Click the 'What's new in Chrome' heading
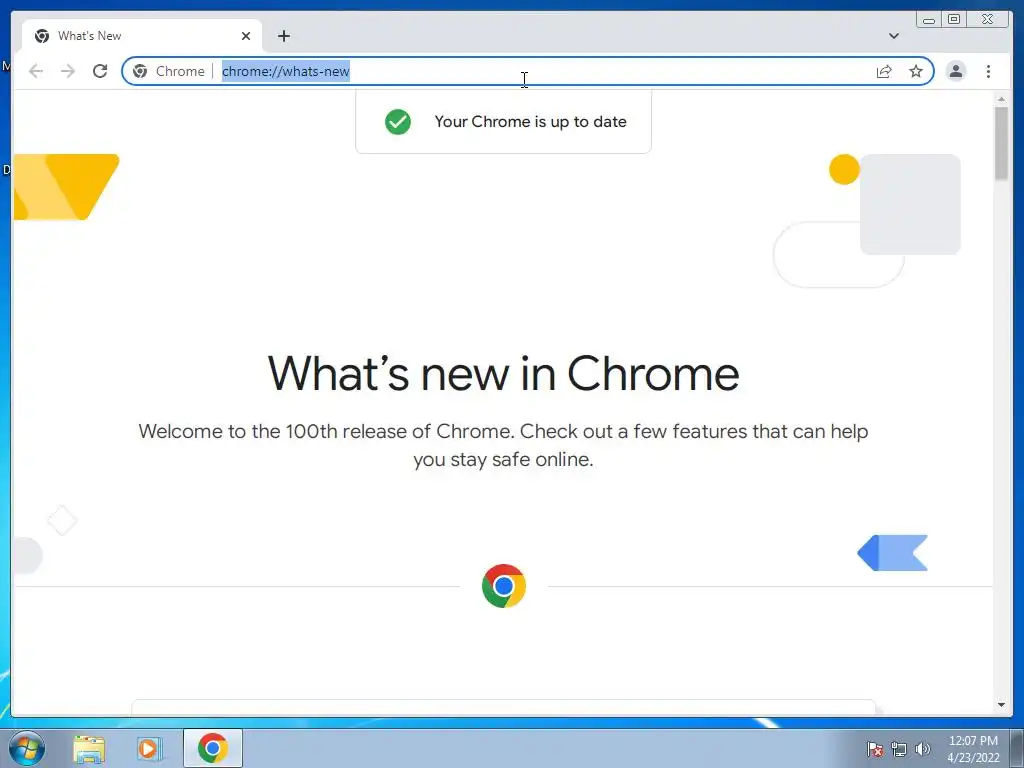 504,374
